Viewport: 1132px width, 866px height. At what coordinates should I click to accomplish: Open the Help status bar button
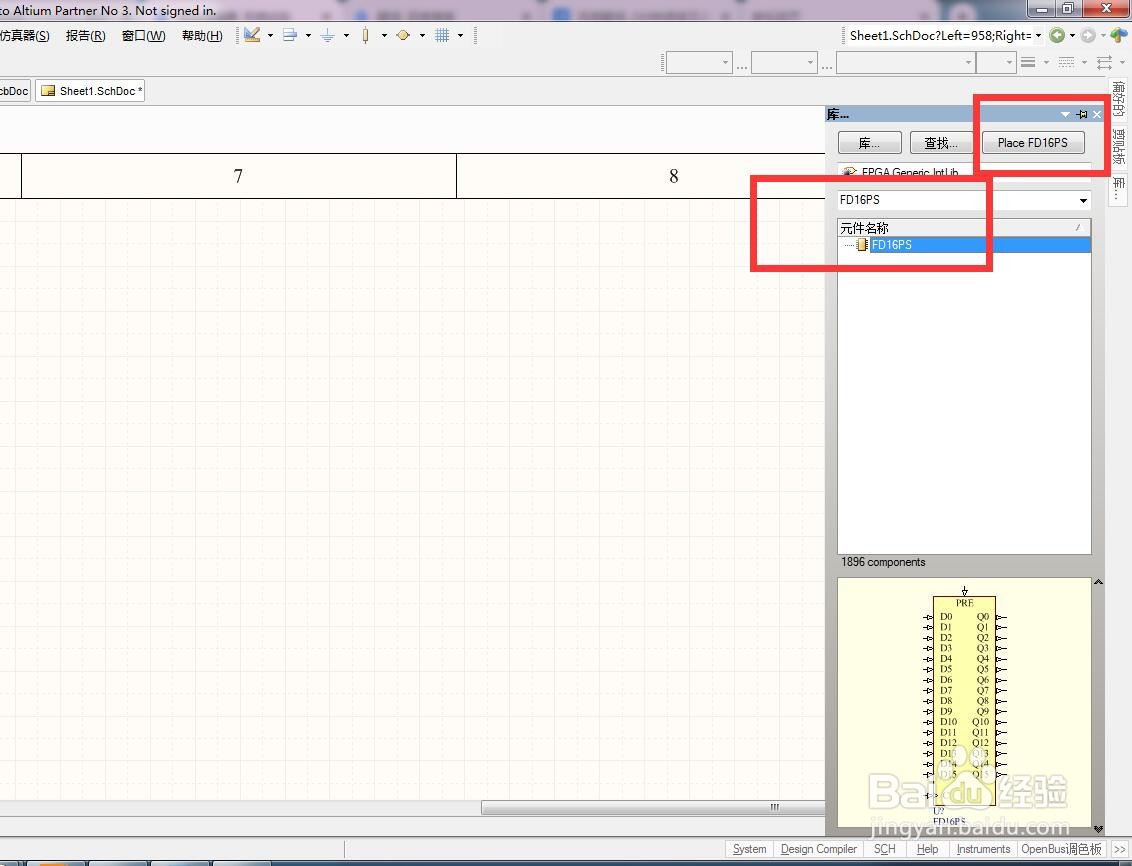(927, 849)
